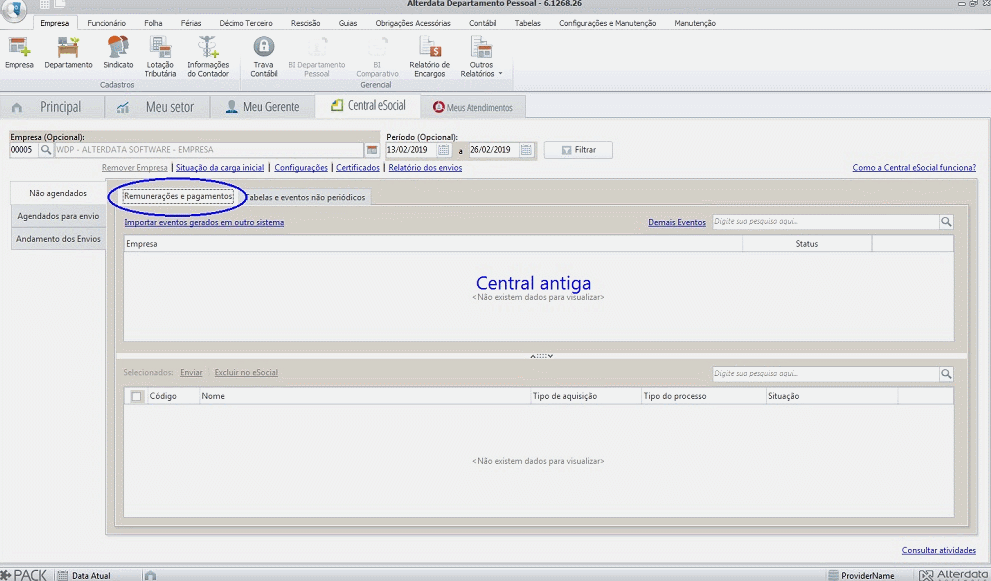
Task: Sort by the Nome column header
Action: click(365, 396)
